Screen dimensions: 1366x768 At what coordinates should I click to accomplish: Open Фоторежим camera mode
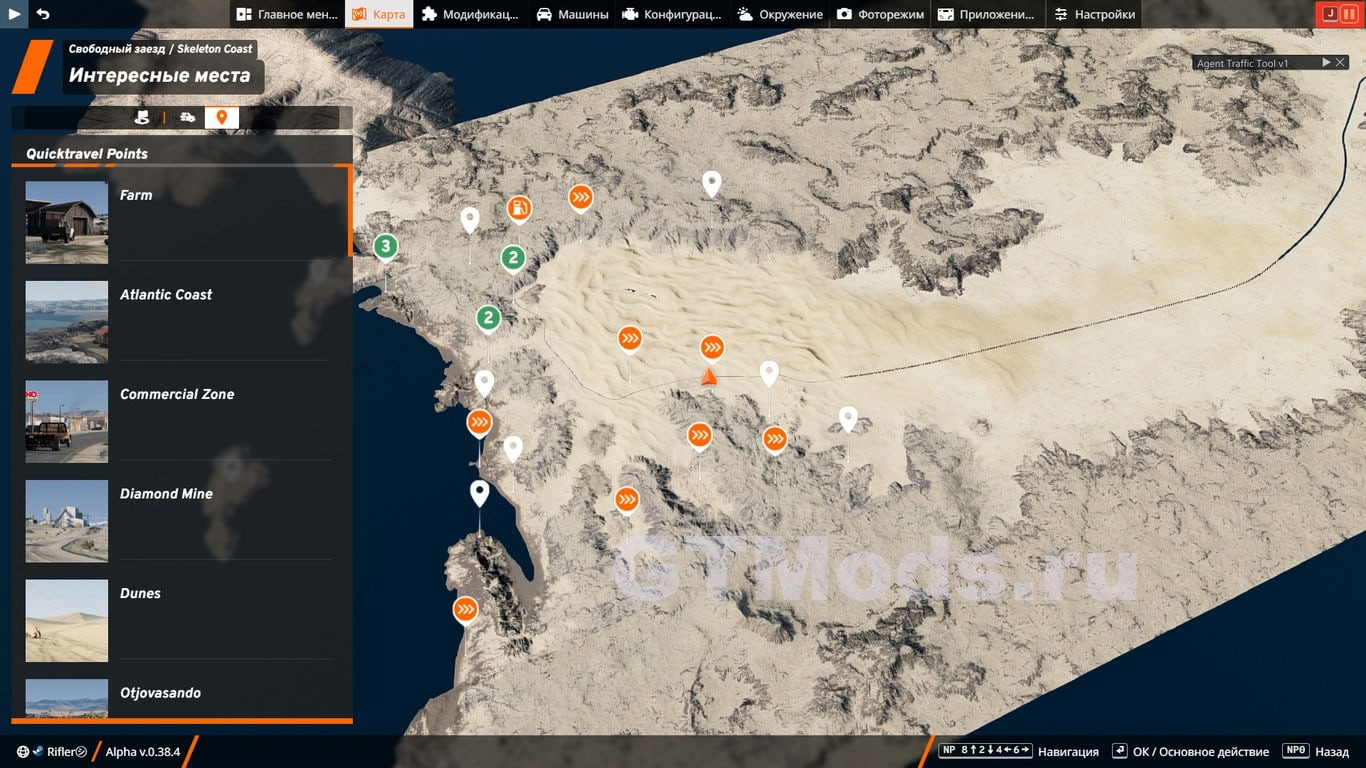880,14
